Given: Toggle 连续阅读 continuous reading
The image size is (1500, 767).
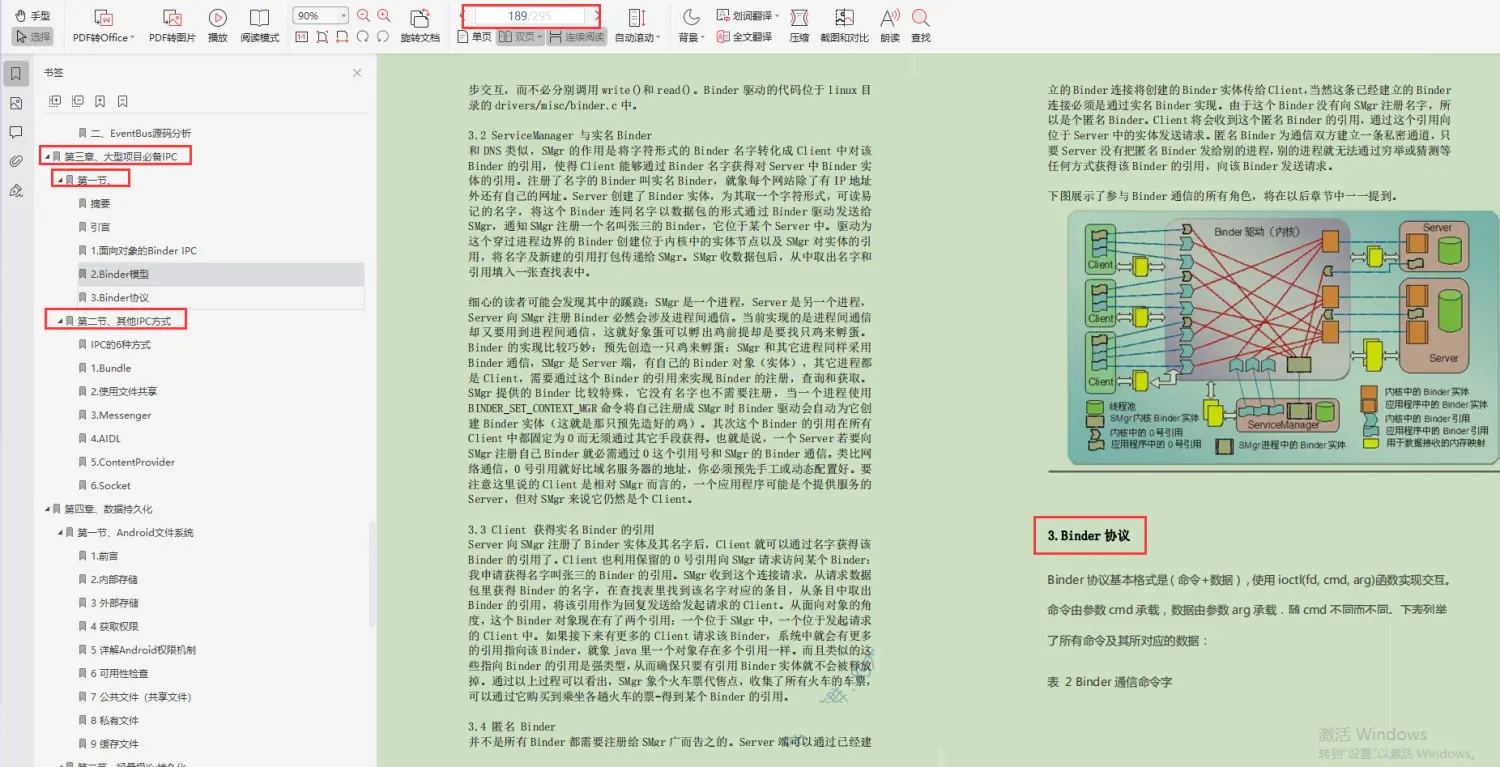Looking at the screenshot, I should pyautogui.click(x=577, y=37).
